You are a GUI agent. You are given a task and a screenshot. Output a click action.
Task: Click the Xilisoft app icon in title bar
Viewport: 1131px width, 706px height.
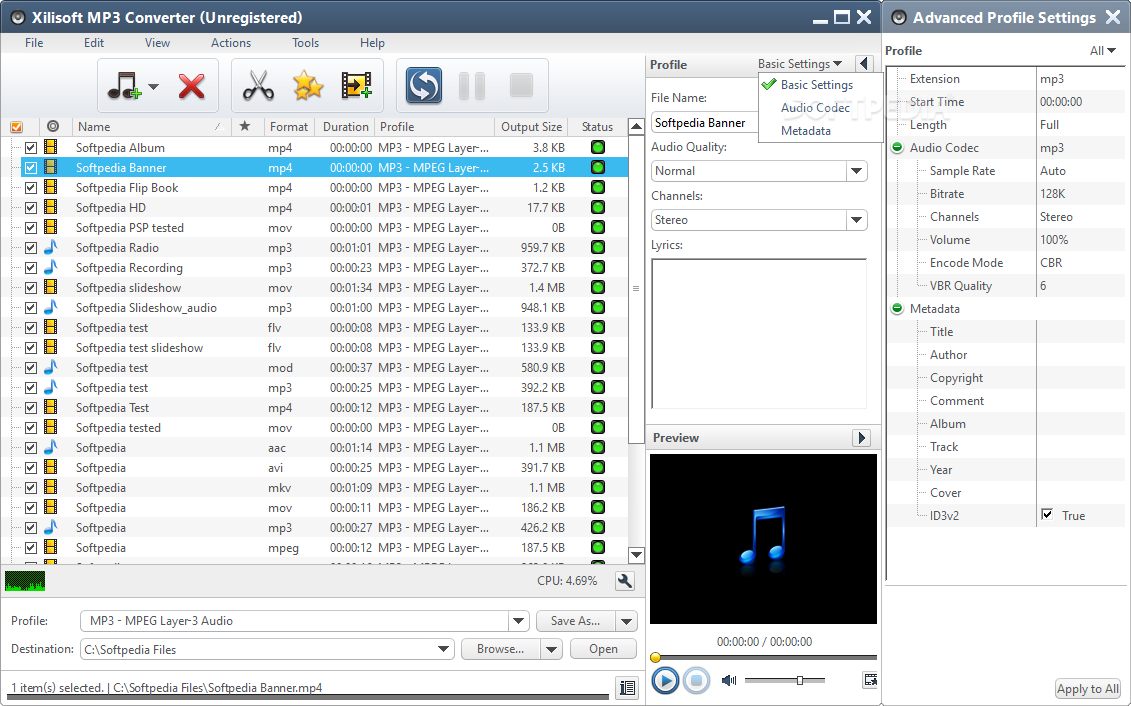point(19,17)
